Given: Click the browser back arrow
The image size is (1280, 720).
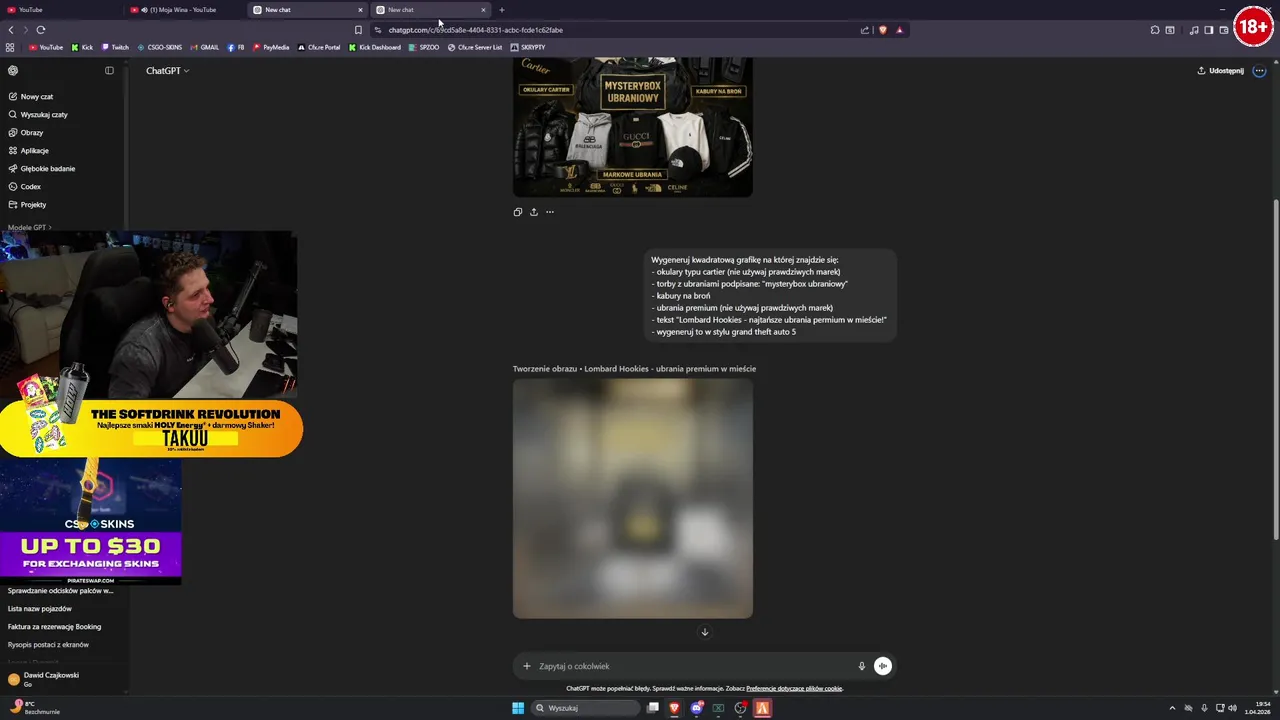Looking at the screenshot, I should (11, 30).
